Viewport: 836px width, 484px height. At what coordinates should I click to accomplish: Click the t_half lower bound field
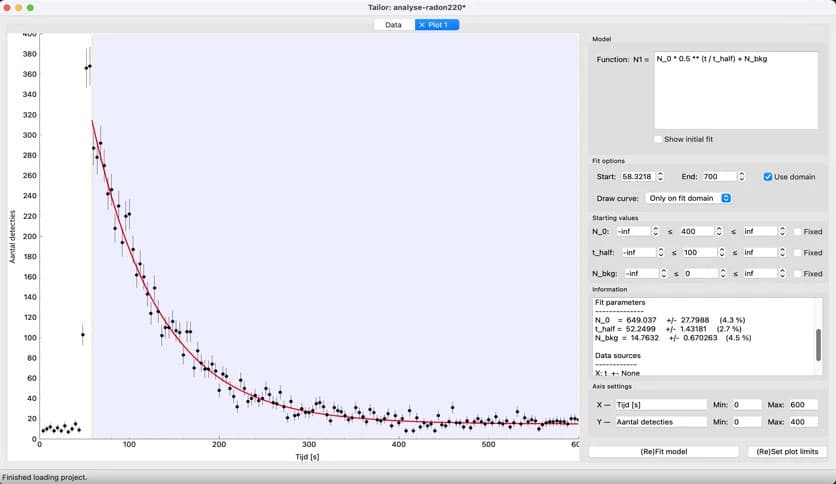point(639,253)
